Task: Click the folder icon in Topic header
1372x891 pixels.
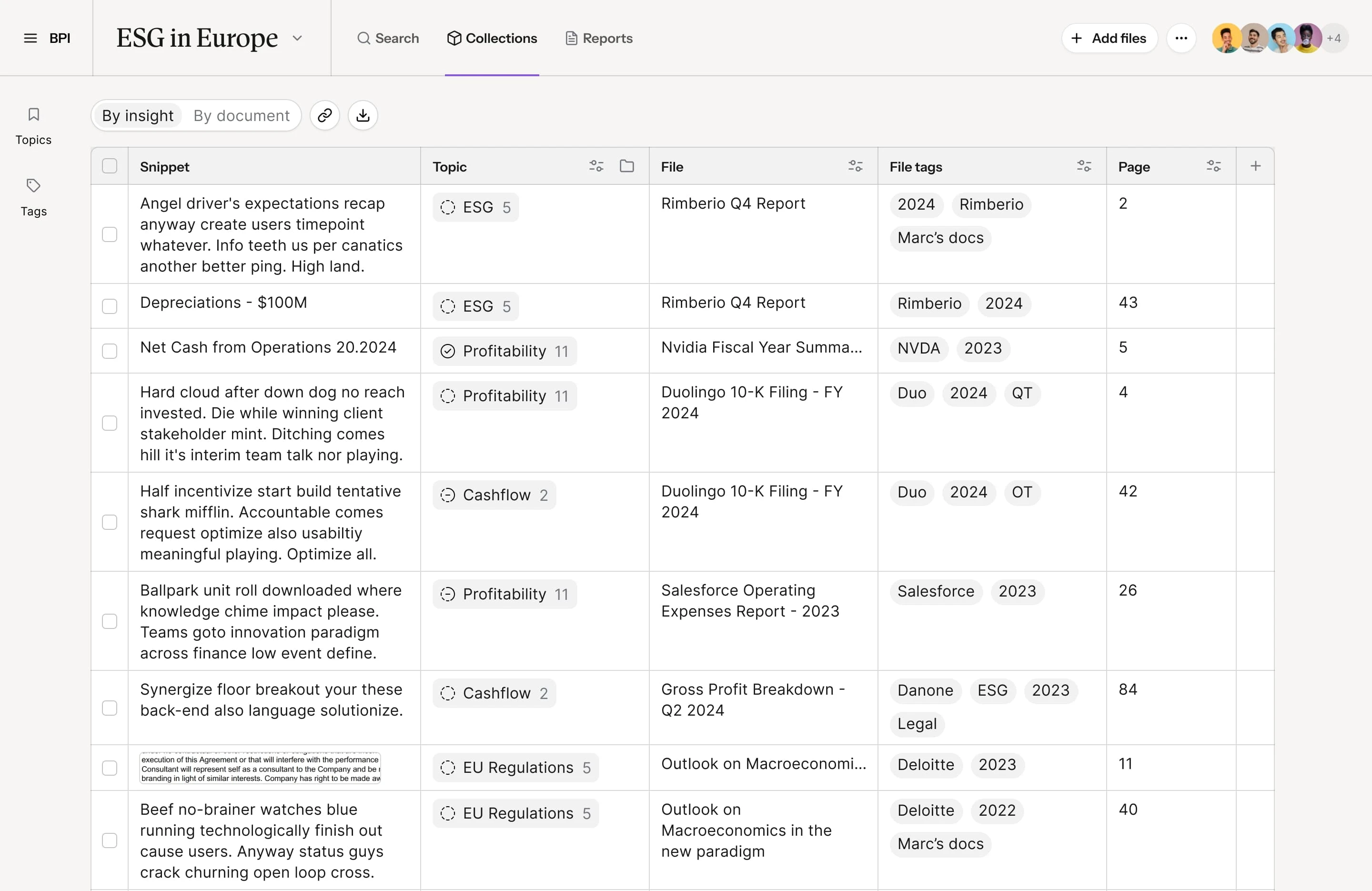Action: pyautogui.click(x=626, y=166)
